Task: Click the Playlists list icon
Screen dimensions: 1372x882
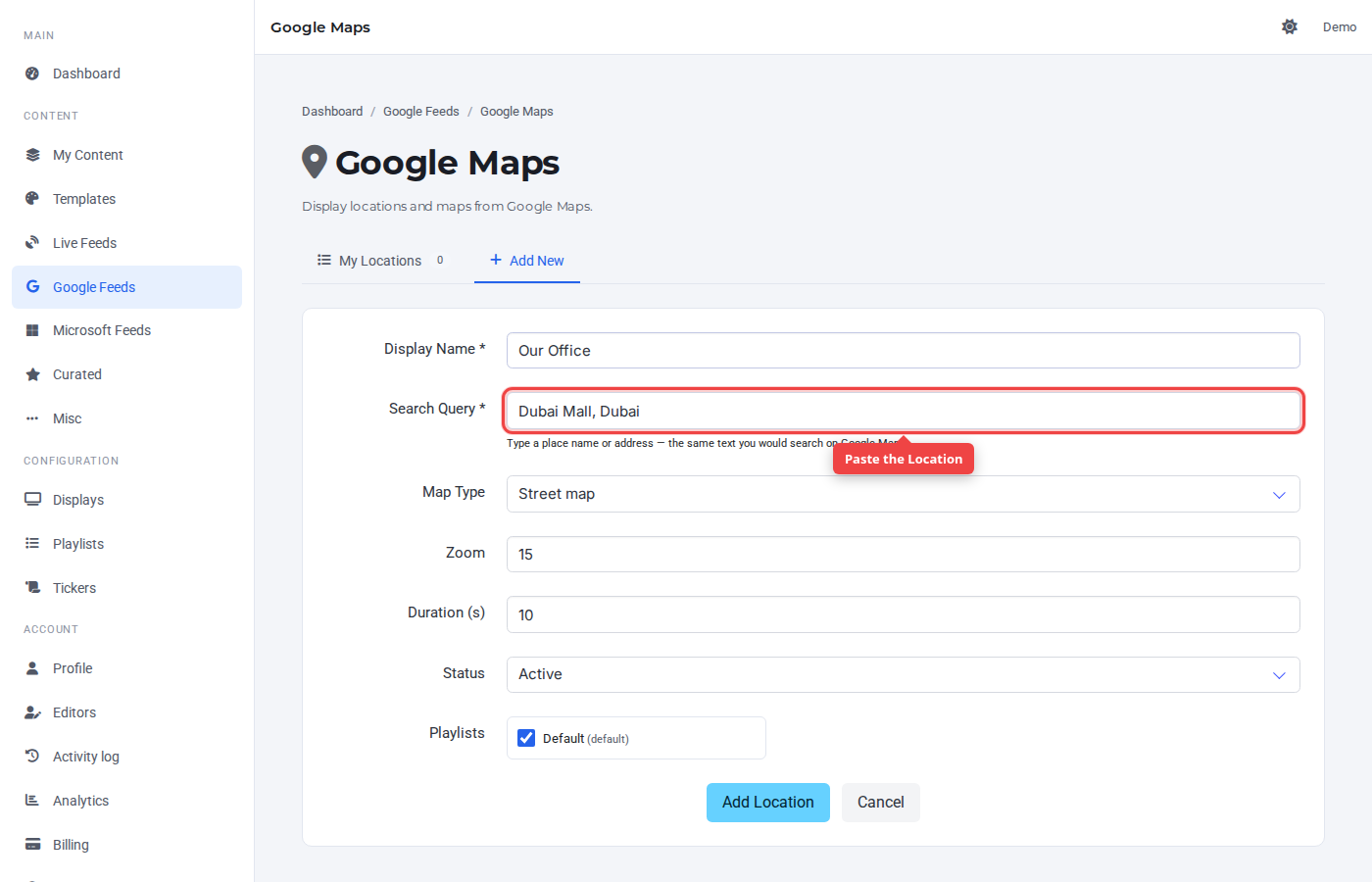Action: pyautogui.click(x=32, y=544)
